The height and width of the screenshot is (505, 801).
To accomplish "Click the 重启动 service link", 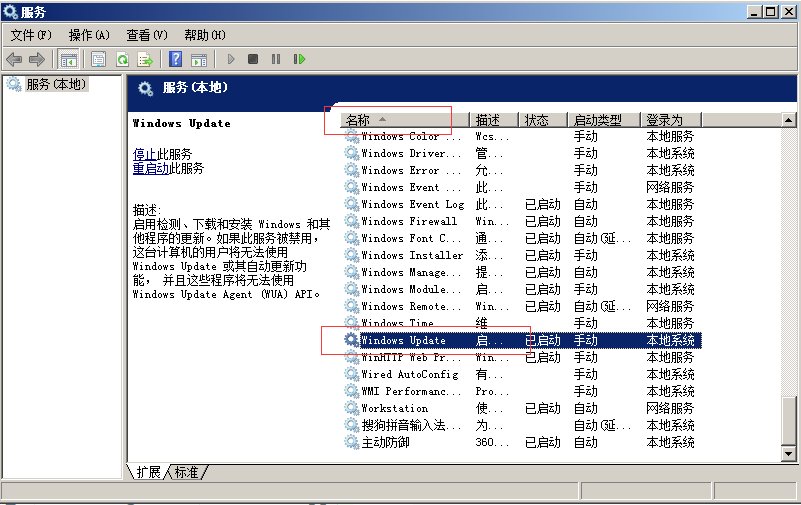I will click(x=151, y=168).
